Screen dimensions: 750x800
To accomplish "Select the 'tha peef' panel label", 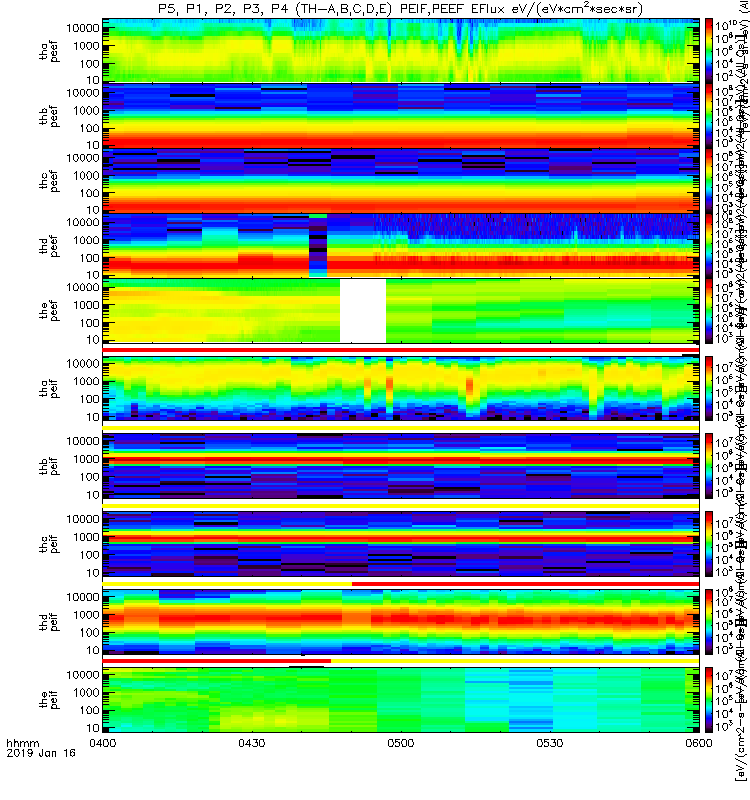I will [49, 51].
